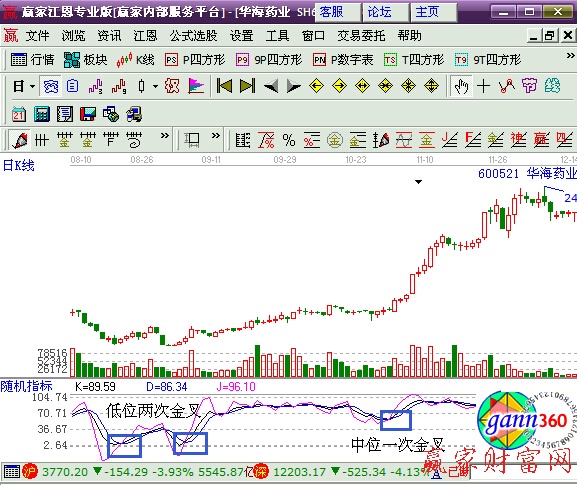Expand overflow chevron after 9T四方形

click(570, 56)
